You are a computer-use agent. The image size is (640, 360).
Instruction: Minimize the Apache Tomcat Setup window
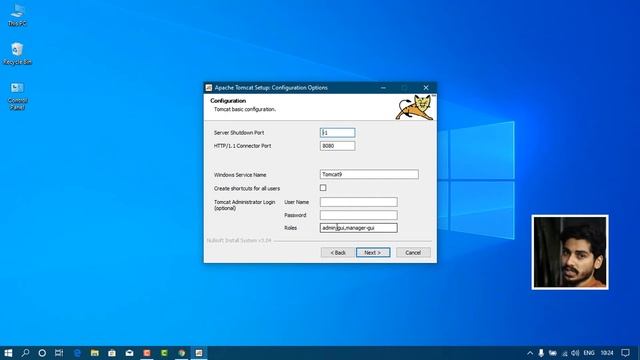point(383,88)
